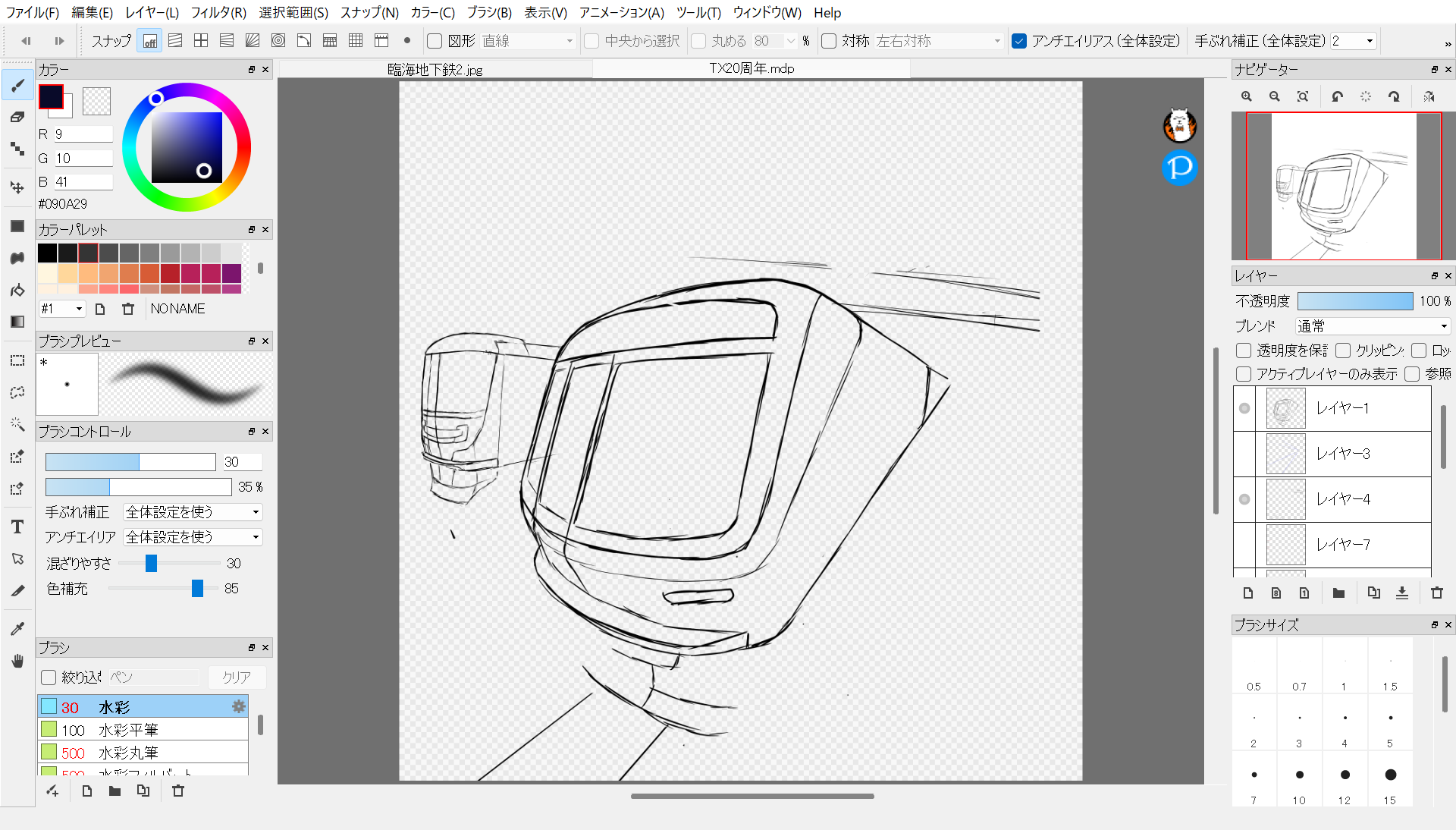The width and height of the screenshot is (1456, 830).
Task: Disable the anti-aliasing global setting checkbox
Action: tap(1019, 41)
